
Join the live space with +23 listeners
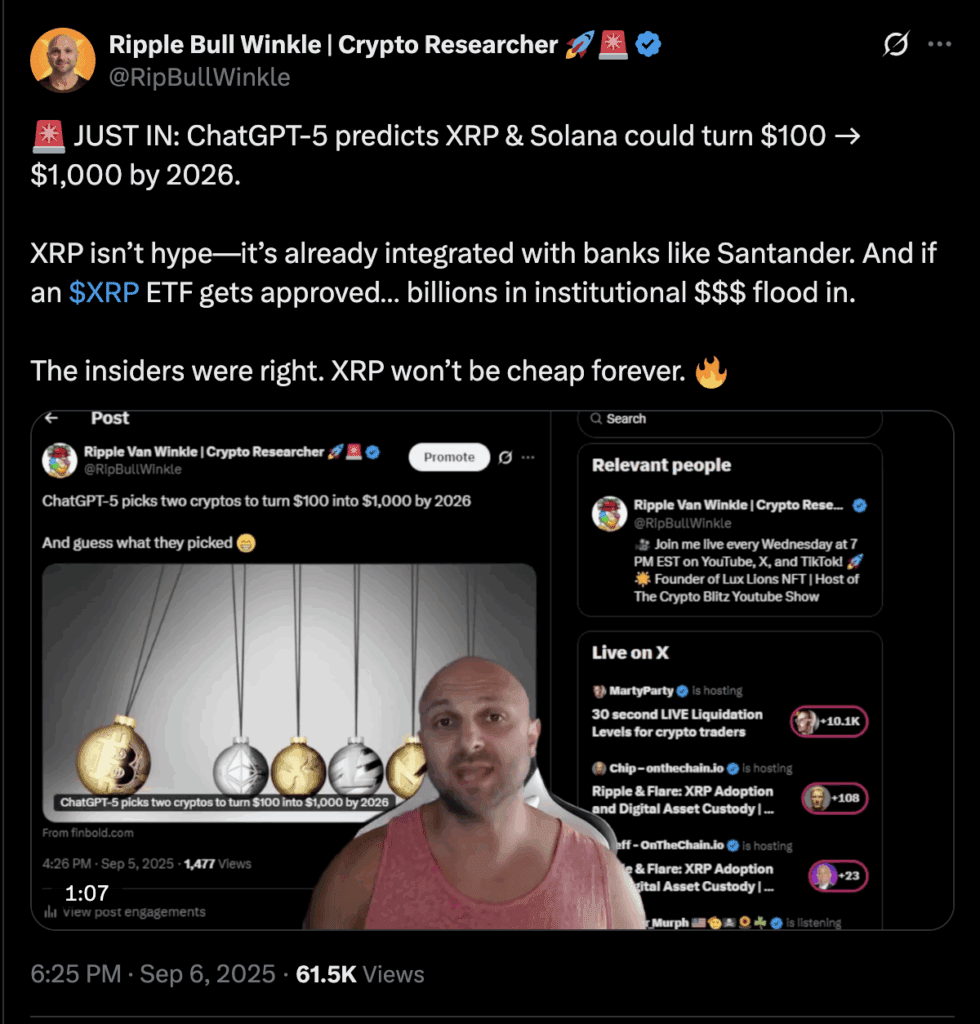click(838, 876)
